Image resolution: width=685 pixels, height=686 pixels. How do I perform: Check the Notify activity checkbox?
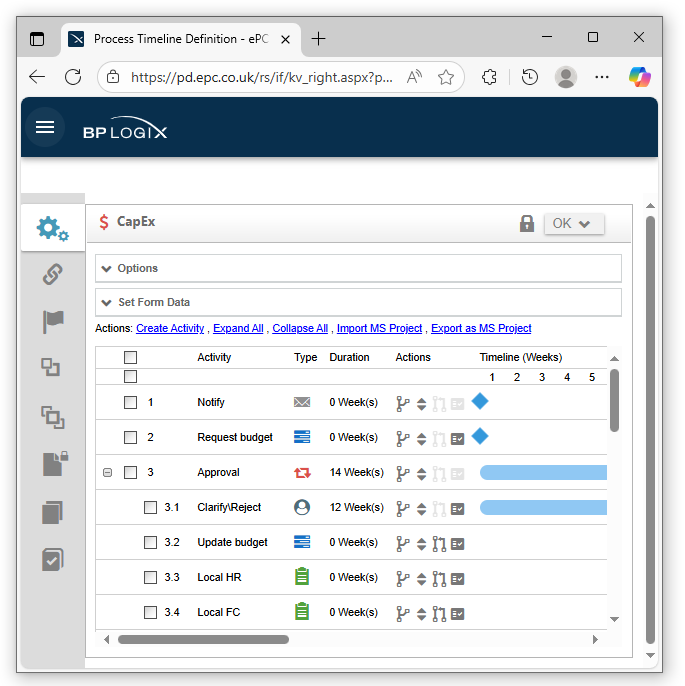coord(130,403)
